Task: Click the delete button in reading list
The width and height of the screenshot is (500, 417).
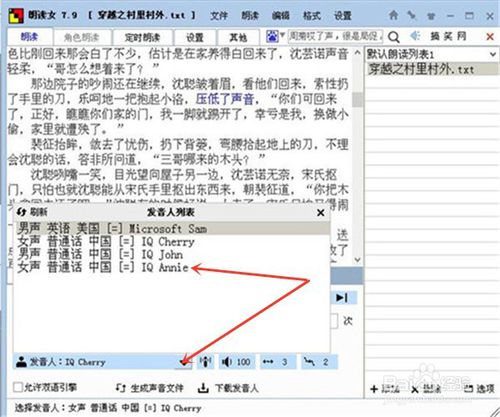Action: click(426, 389)
